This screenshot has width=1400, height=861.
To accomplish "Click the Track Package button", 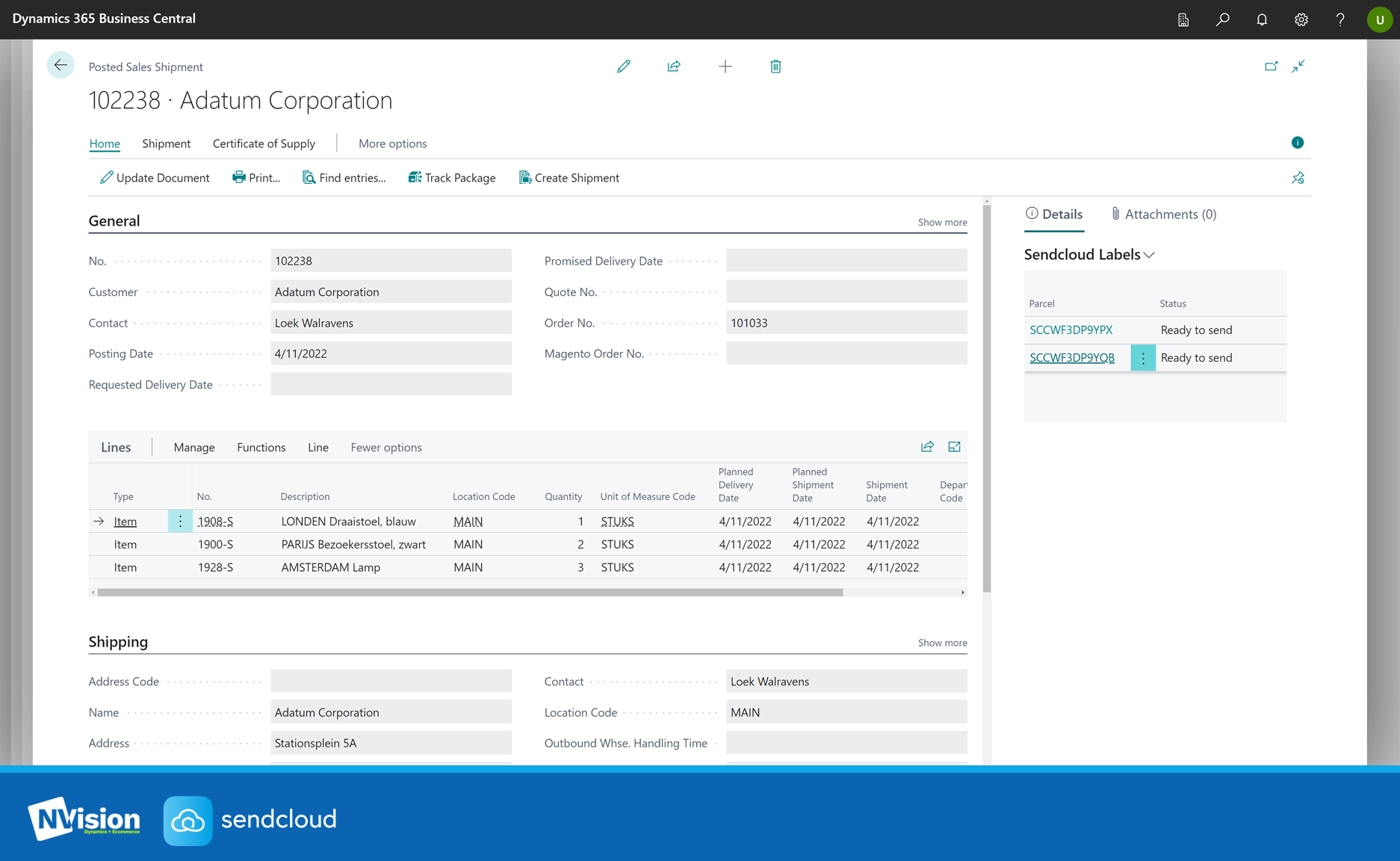I will point(452,178).
